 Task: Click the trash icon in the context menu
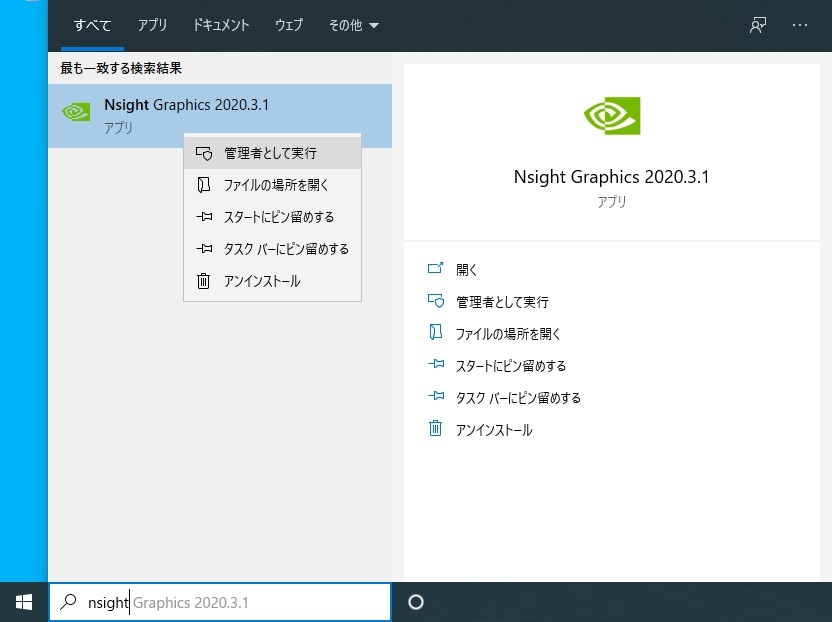point(204,281)
